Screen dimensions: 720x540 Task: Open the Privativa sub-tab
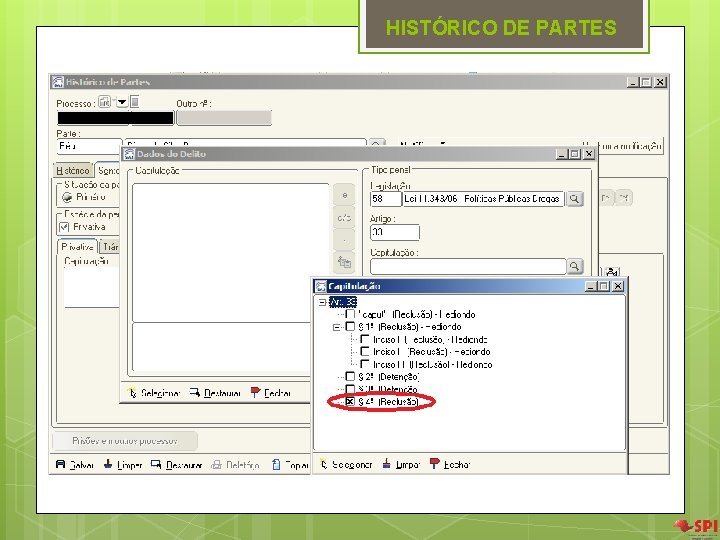(x=77, y=247)
